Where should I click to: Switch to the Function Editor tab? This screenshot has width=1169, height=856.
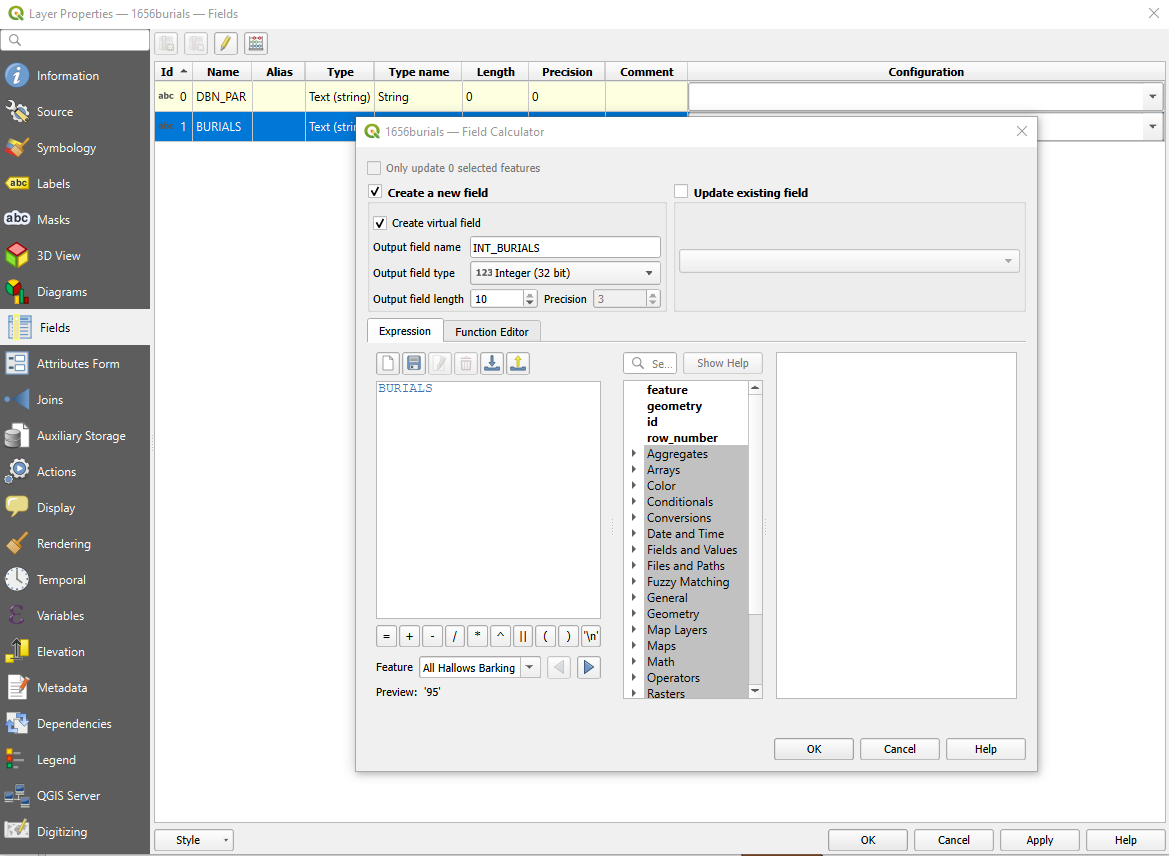[x=491, y=331]
